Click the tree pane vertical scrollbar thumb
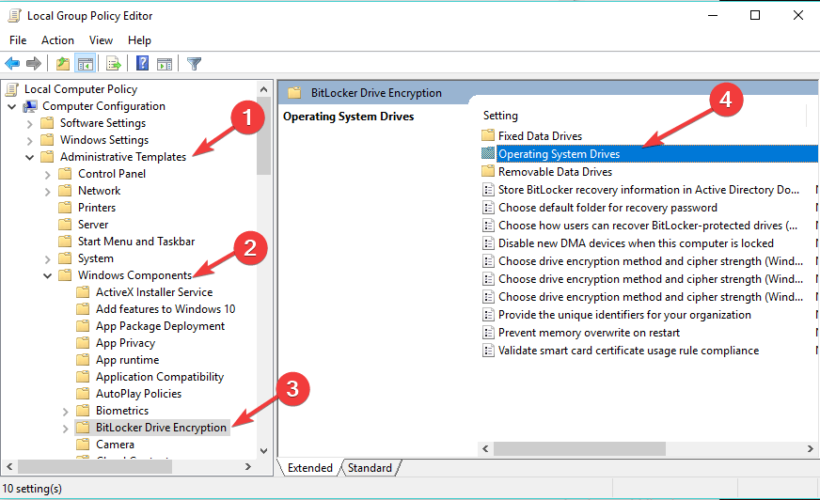The height and width of the screenshot is (500, 820). point(264,136)
